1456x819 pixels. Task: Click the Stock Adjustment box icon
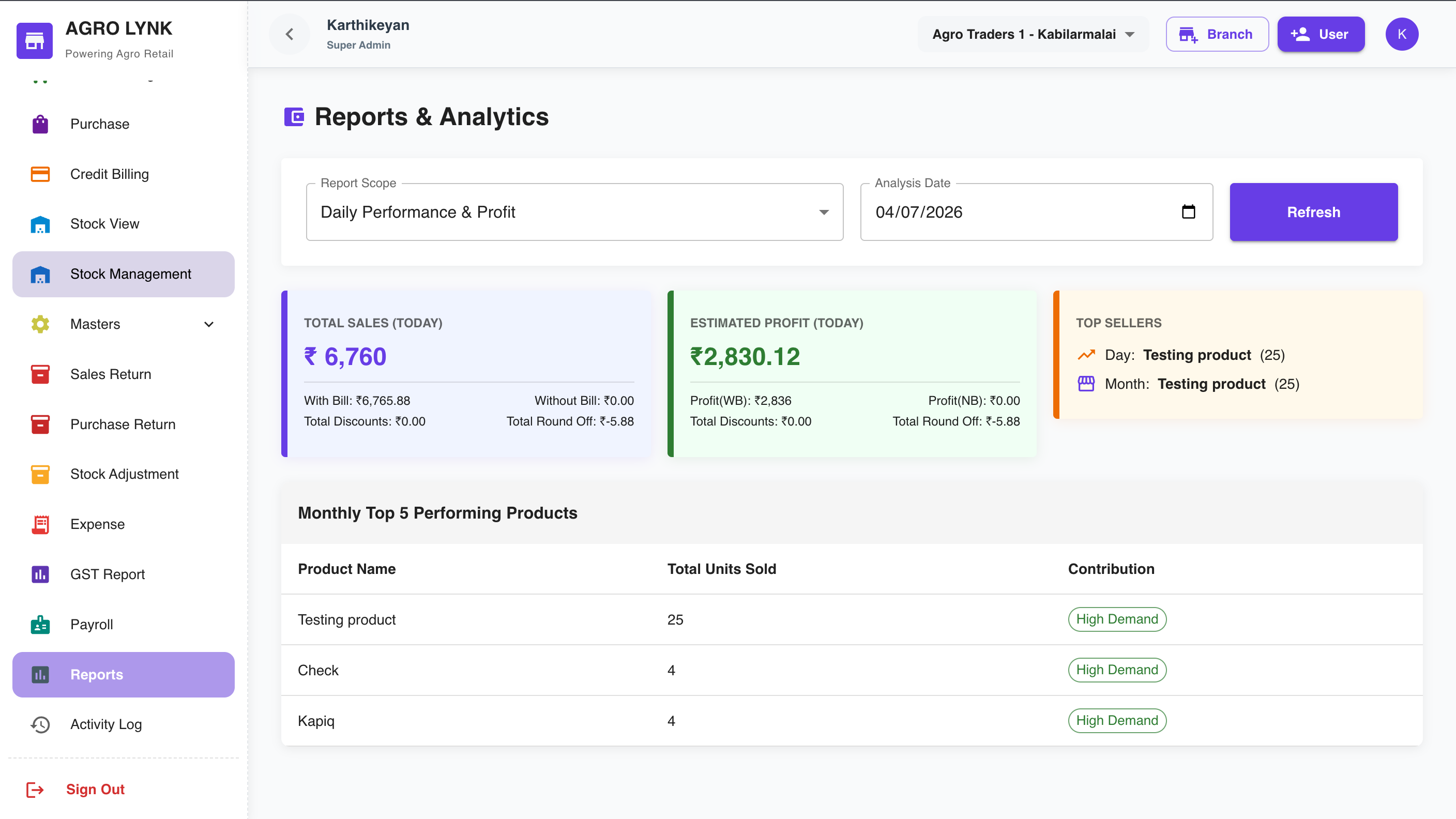click(x=40, y=475)
